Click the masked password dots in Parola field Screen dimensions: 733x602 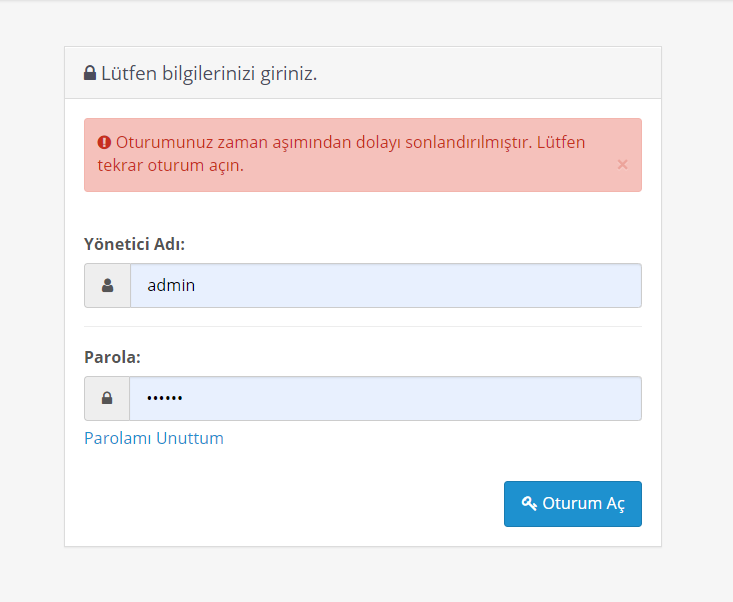[165, 398]
